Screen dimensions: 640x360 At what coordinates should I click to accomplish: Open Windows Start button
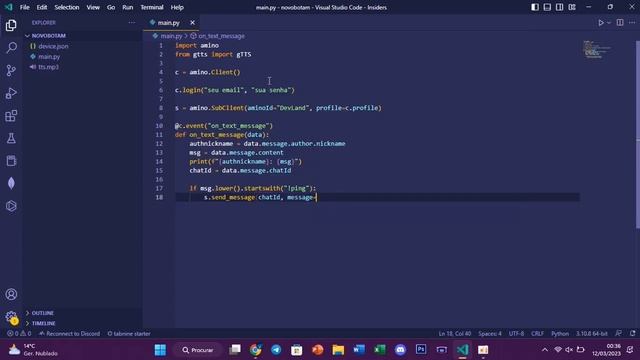(x=160, y=350)
